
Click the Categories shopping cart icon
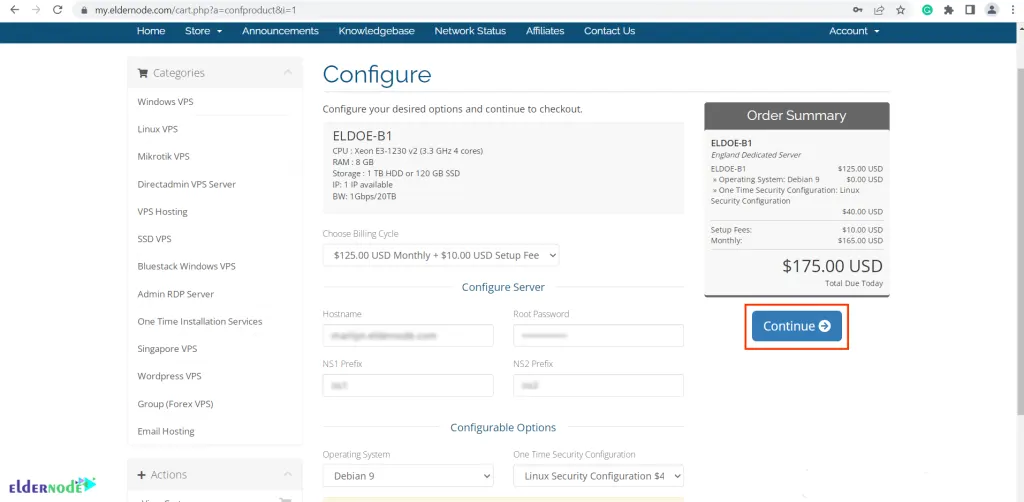point(143,73)
